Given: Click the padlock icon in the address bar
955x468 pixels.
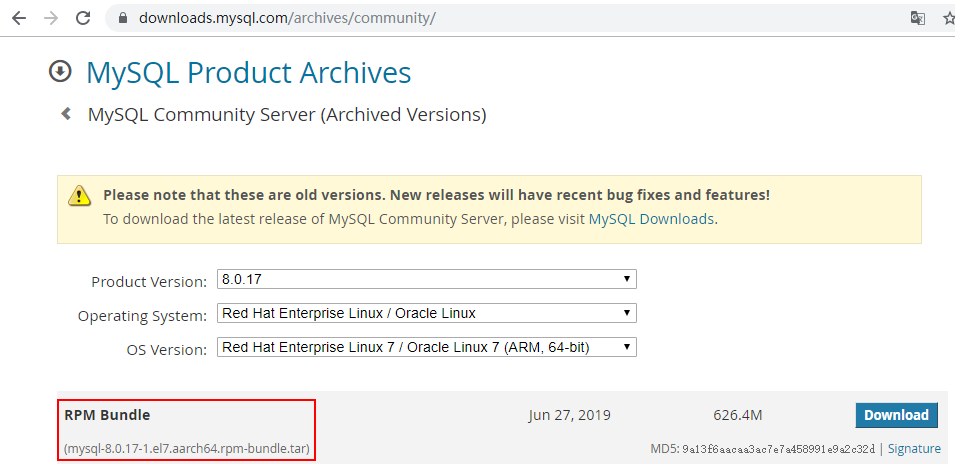Looking at the screenshot, I should (x=123, y=18).
